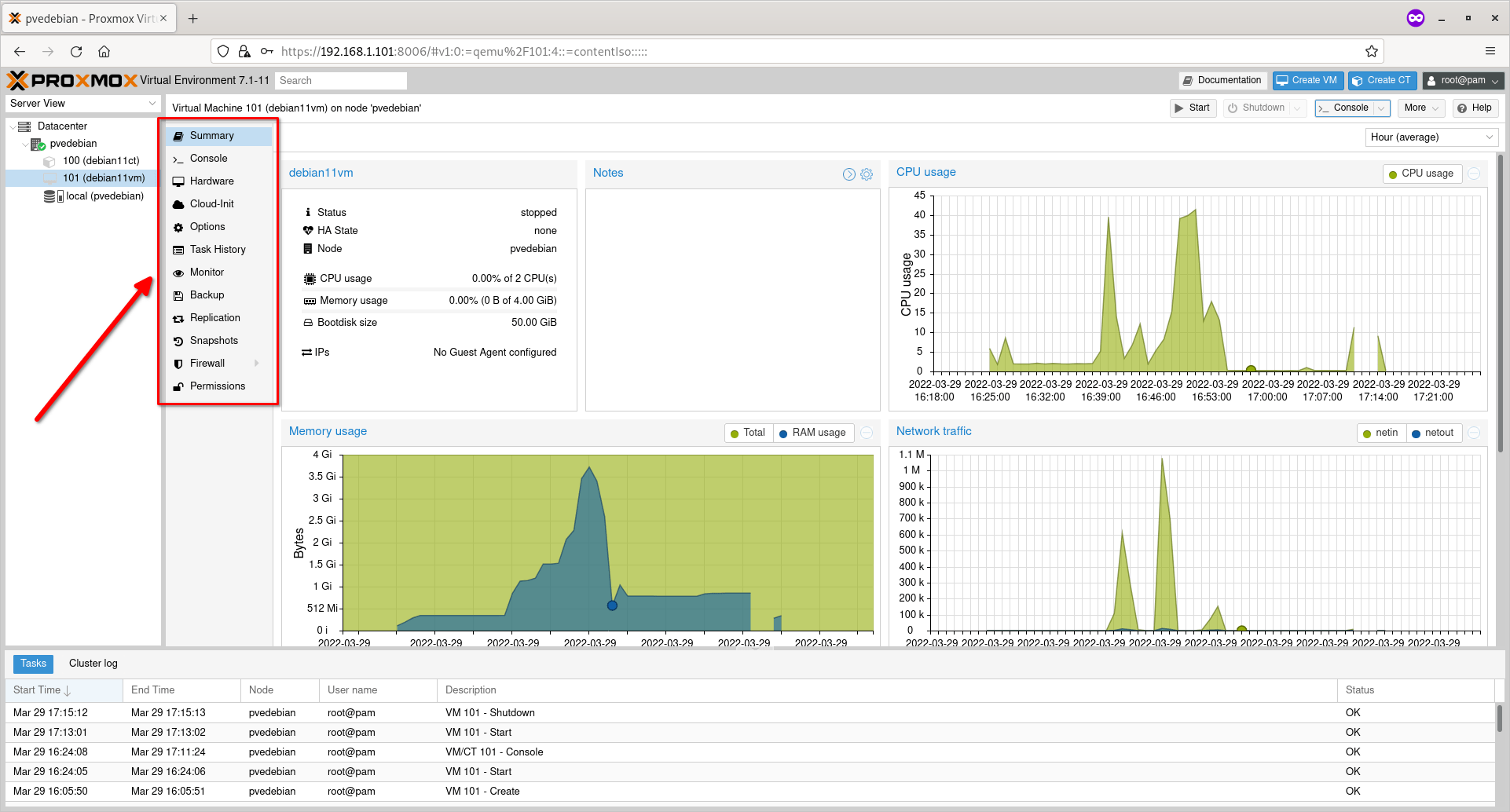Switch to the Tasks tab
1510x812 pixels.
pos(34,664)
